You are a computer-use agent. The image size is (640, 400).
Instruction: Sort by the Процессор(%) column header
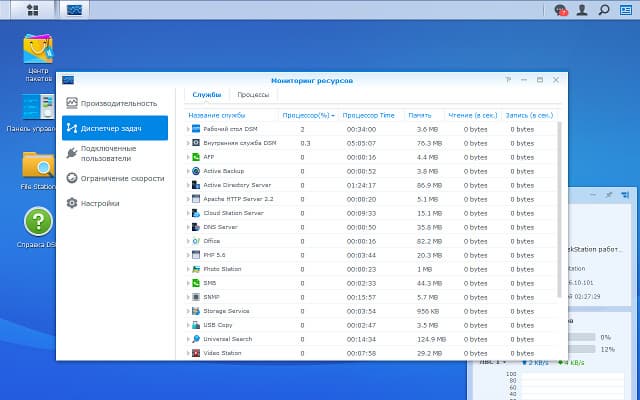point(309,116)
